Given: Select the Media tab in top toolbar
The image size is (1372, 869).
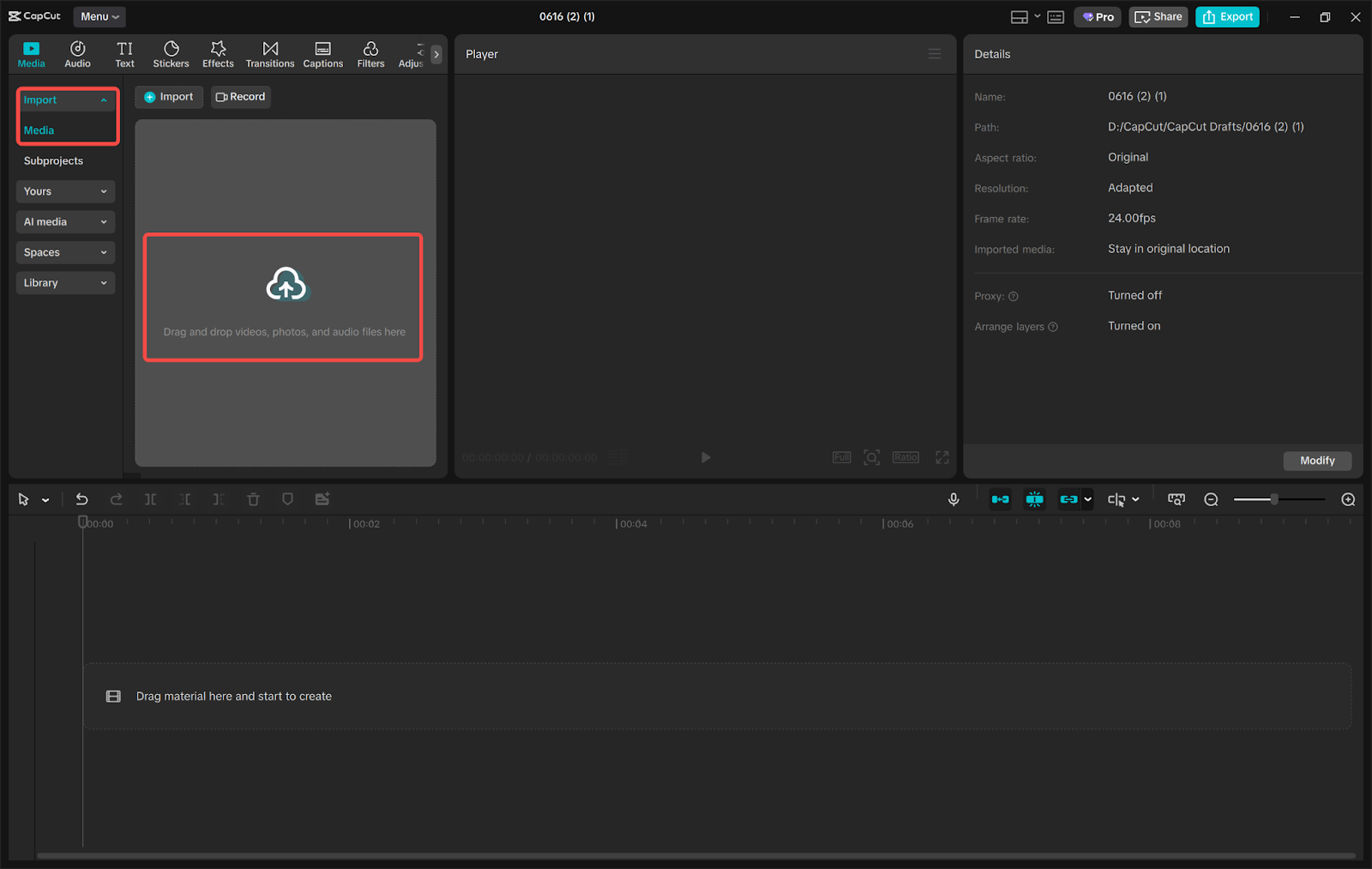Looking at the screenshot, I should [31, 54].
